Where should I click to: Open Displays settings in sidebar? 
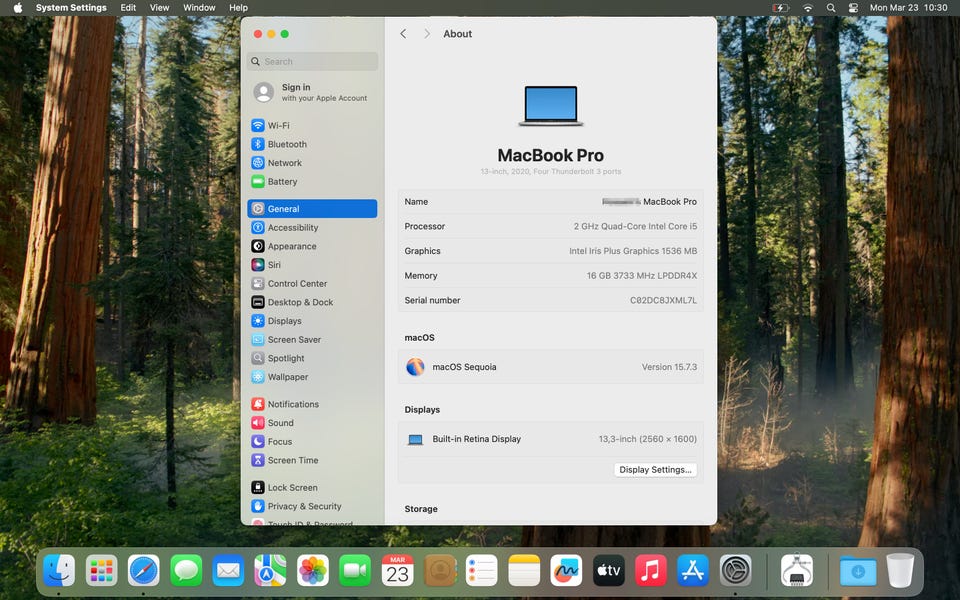pos(284,321)
